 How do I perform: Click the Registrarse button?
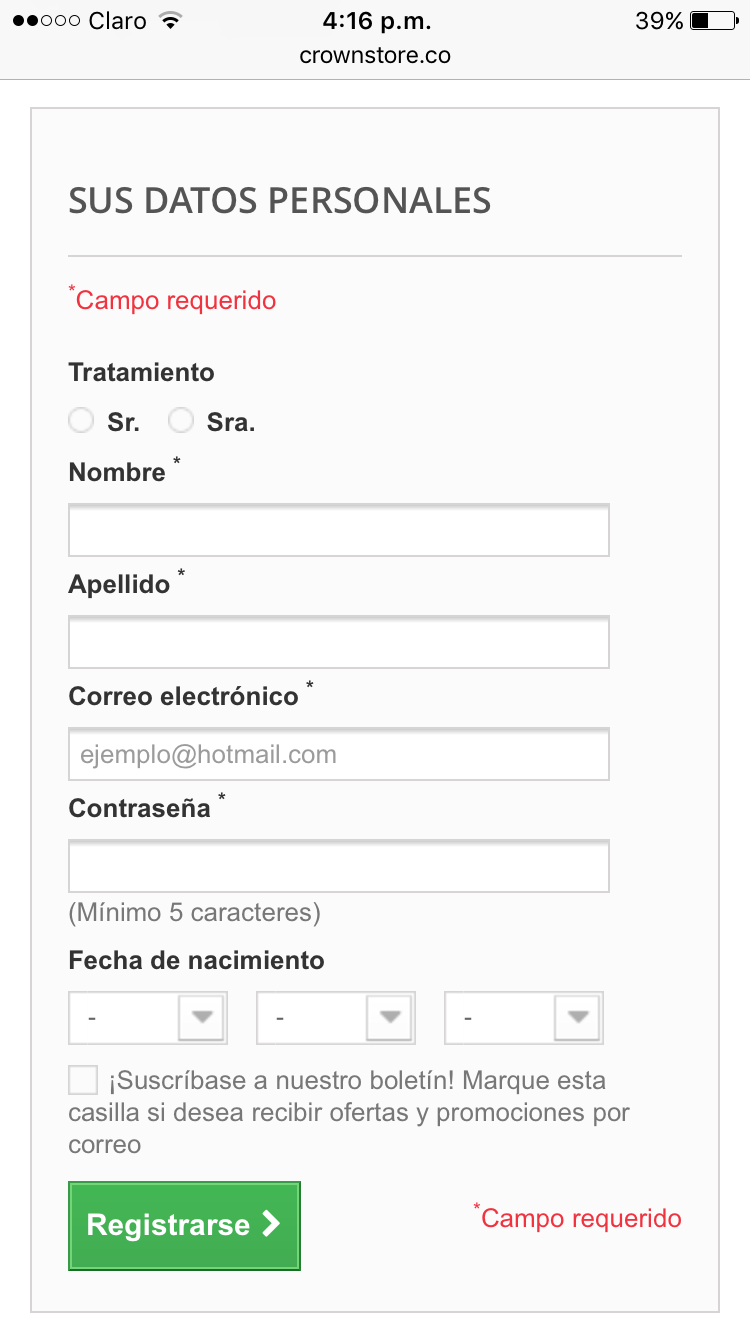[184, 1226]
